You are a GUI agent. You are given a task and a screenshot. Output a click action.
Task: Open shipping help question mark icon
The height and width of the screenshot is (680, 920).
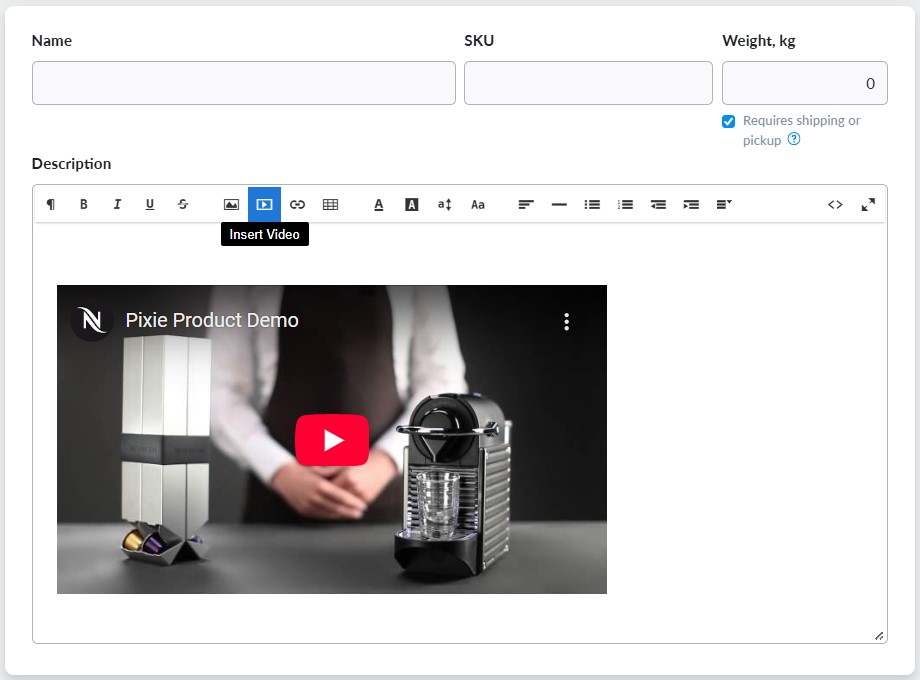793,139
